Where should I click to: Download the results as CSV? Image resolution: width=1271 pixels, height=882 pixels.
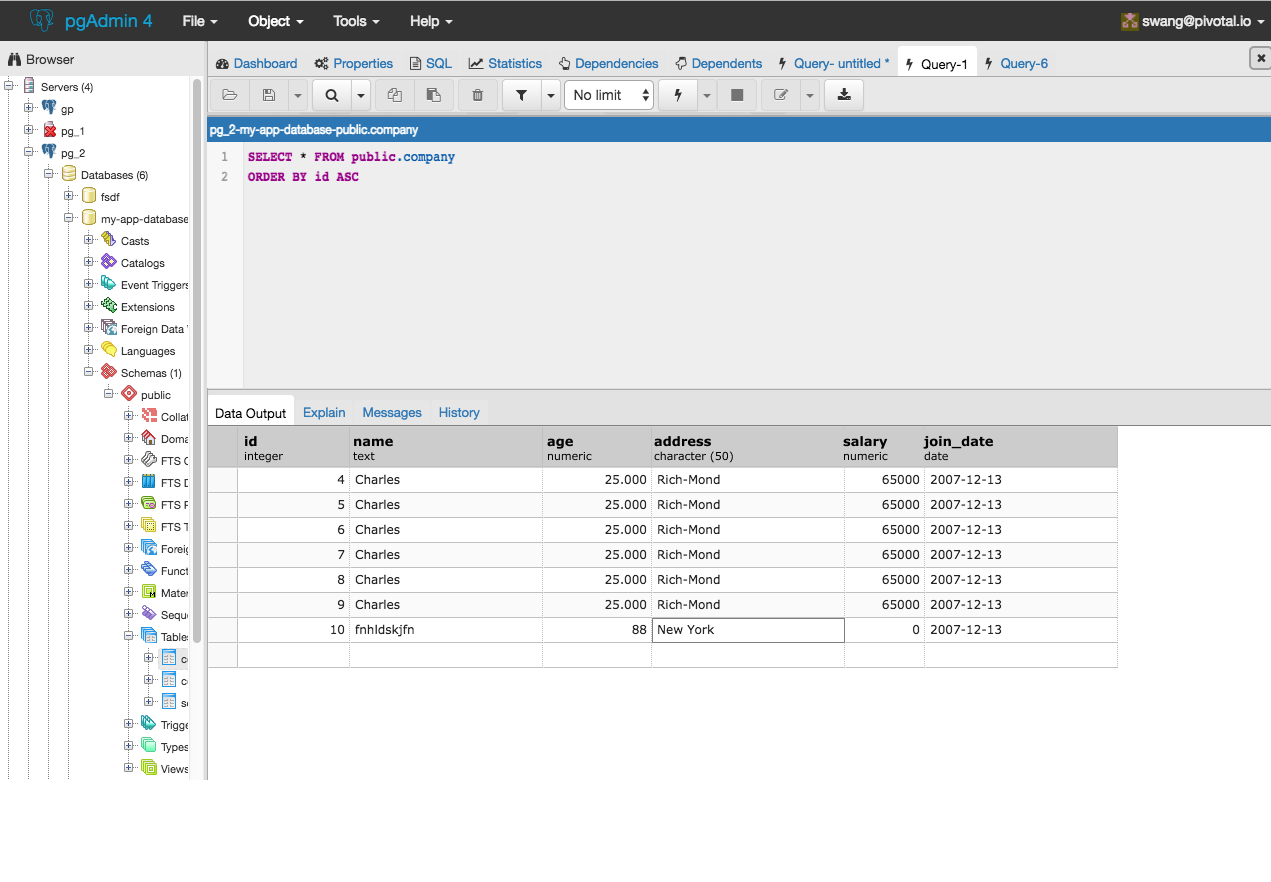844,95
